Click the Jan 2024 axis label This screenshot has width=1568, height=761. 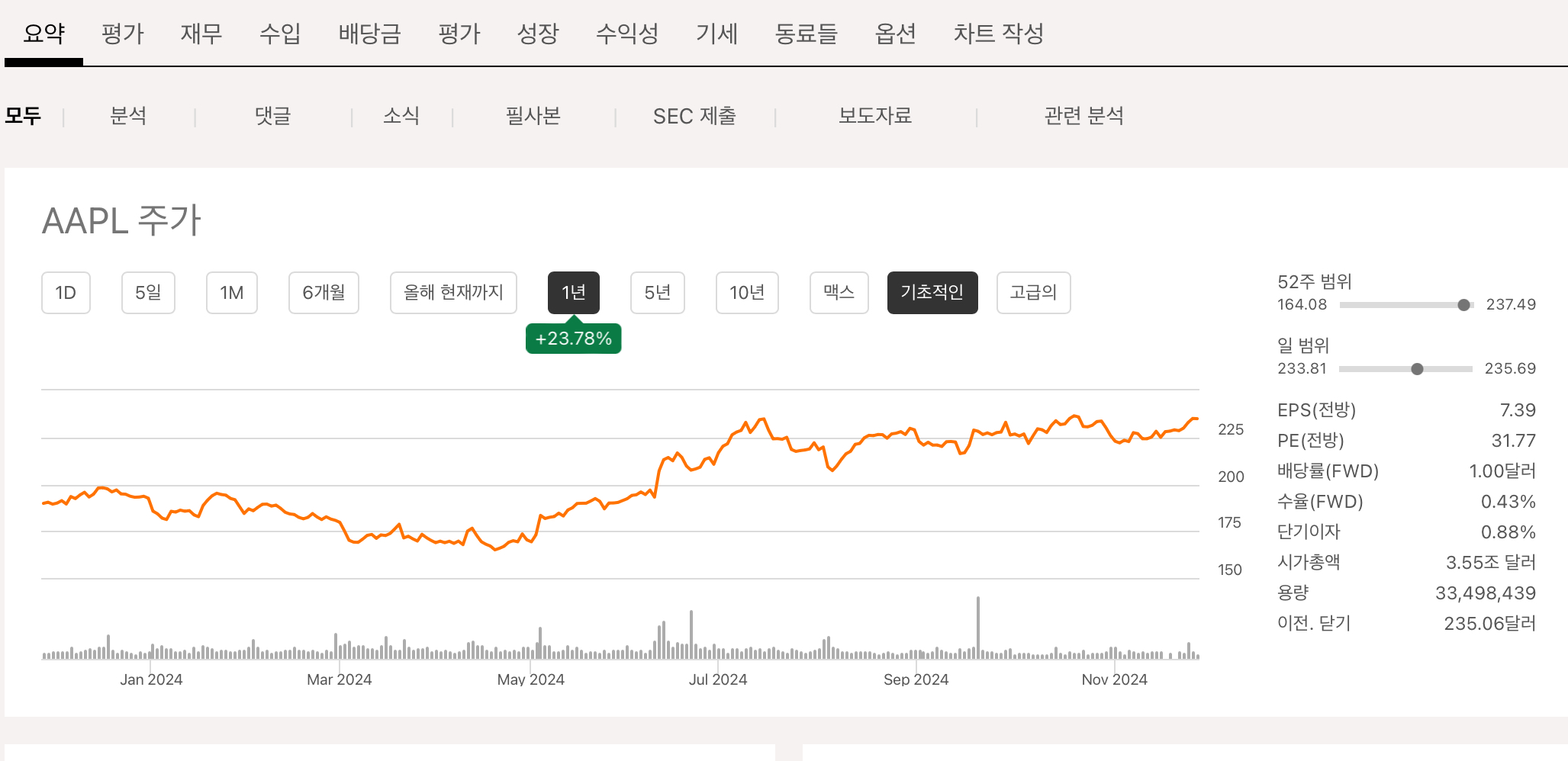click(x=151, y=679)
